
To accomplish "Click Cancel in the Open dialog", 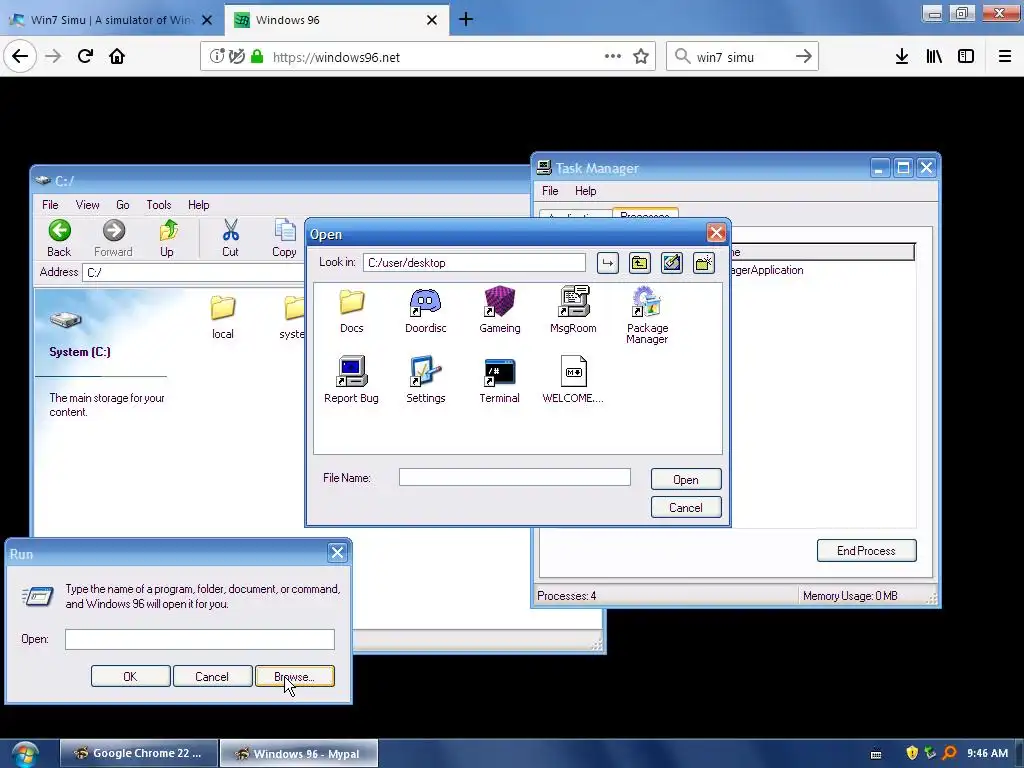I will [686, 507].
